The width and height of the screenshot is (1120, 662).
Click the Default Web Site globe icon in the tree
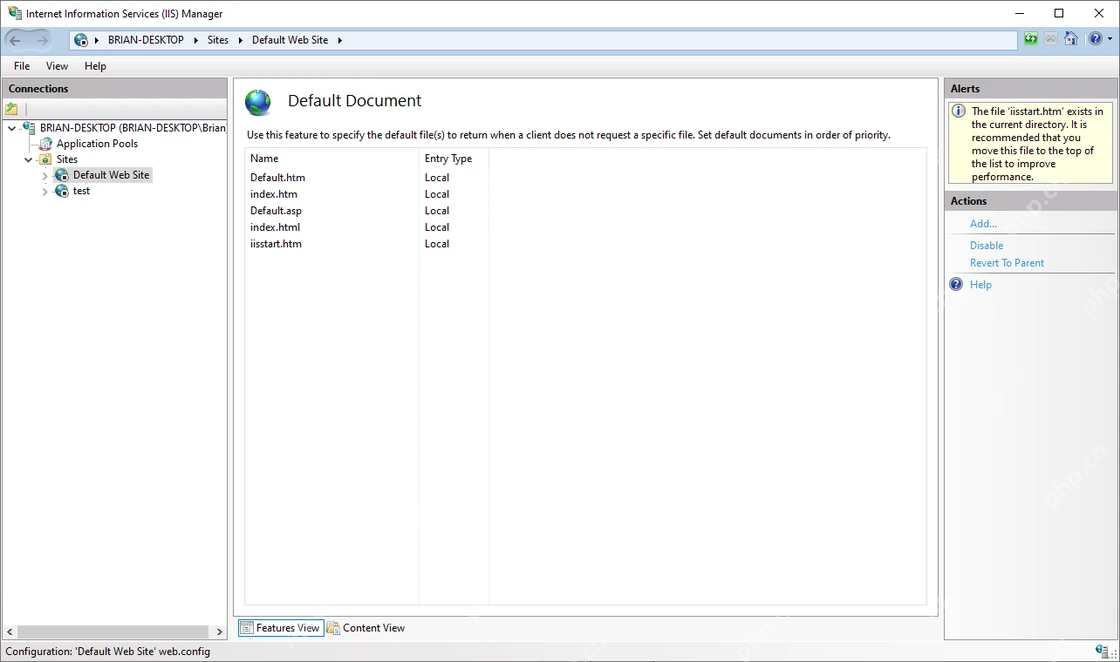point(62,175)
